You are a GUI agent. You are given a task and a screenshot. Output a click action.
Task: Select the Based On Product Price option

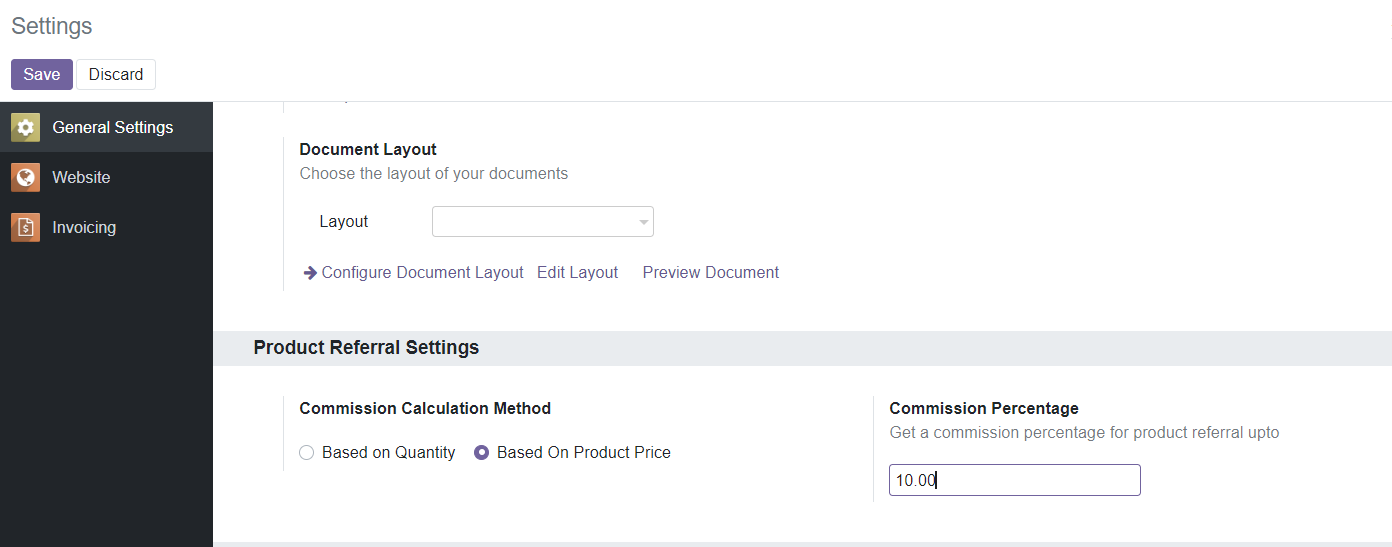572,453
